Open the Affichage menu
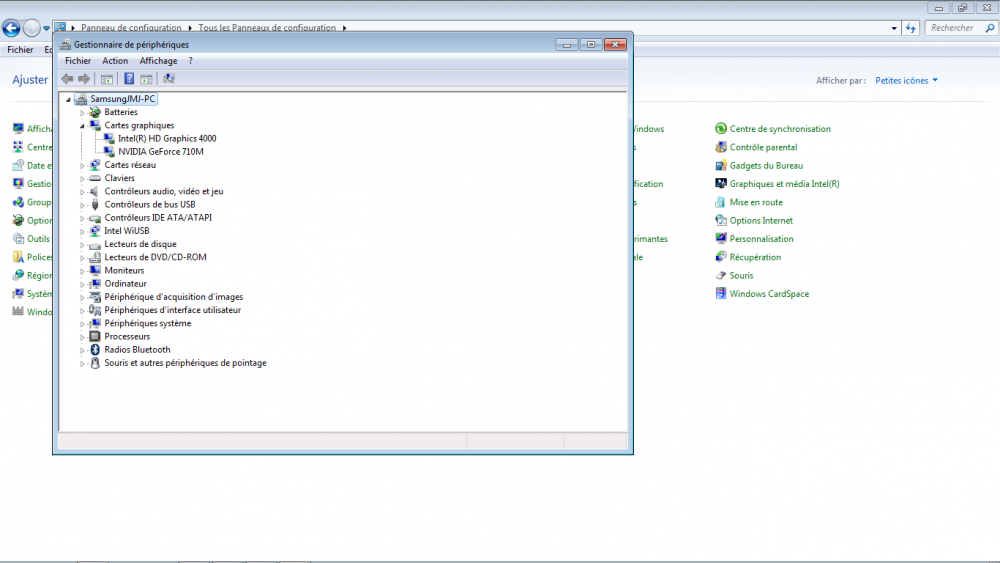1000x563 pixels. click(158, 61)
